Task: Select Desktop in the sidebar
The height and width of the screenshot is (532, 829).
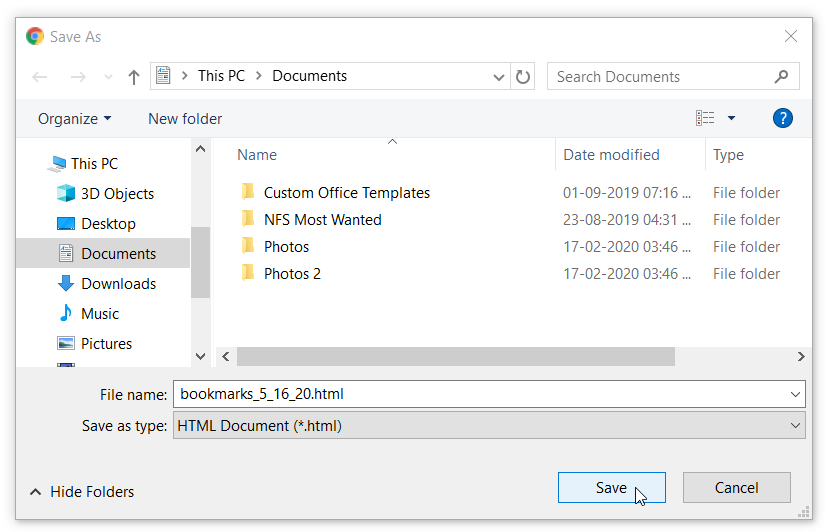Action: [x=108, y=224]
